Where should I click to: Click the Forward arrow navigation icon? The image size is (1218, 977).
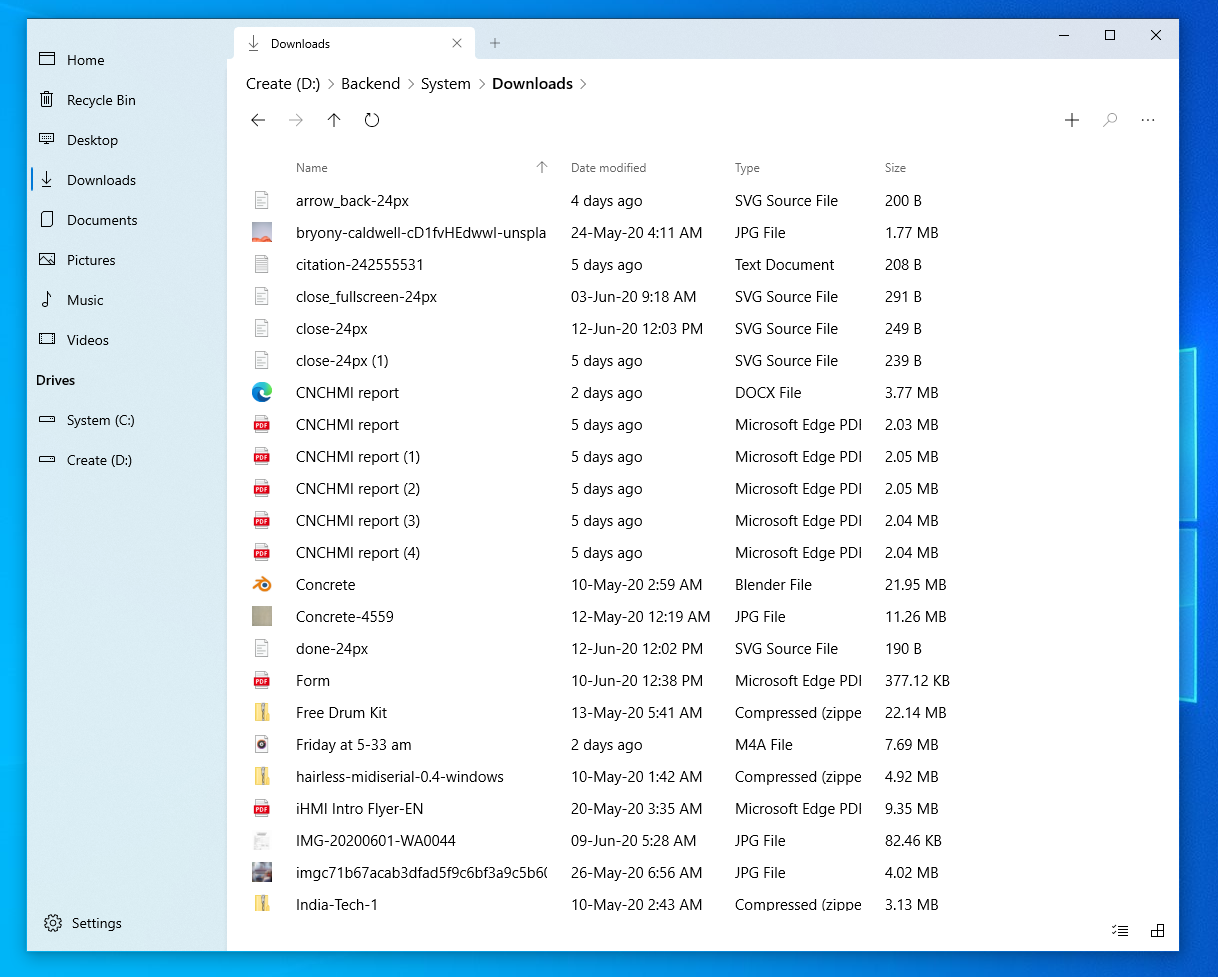[x=296, y=120]
